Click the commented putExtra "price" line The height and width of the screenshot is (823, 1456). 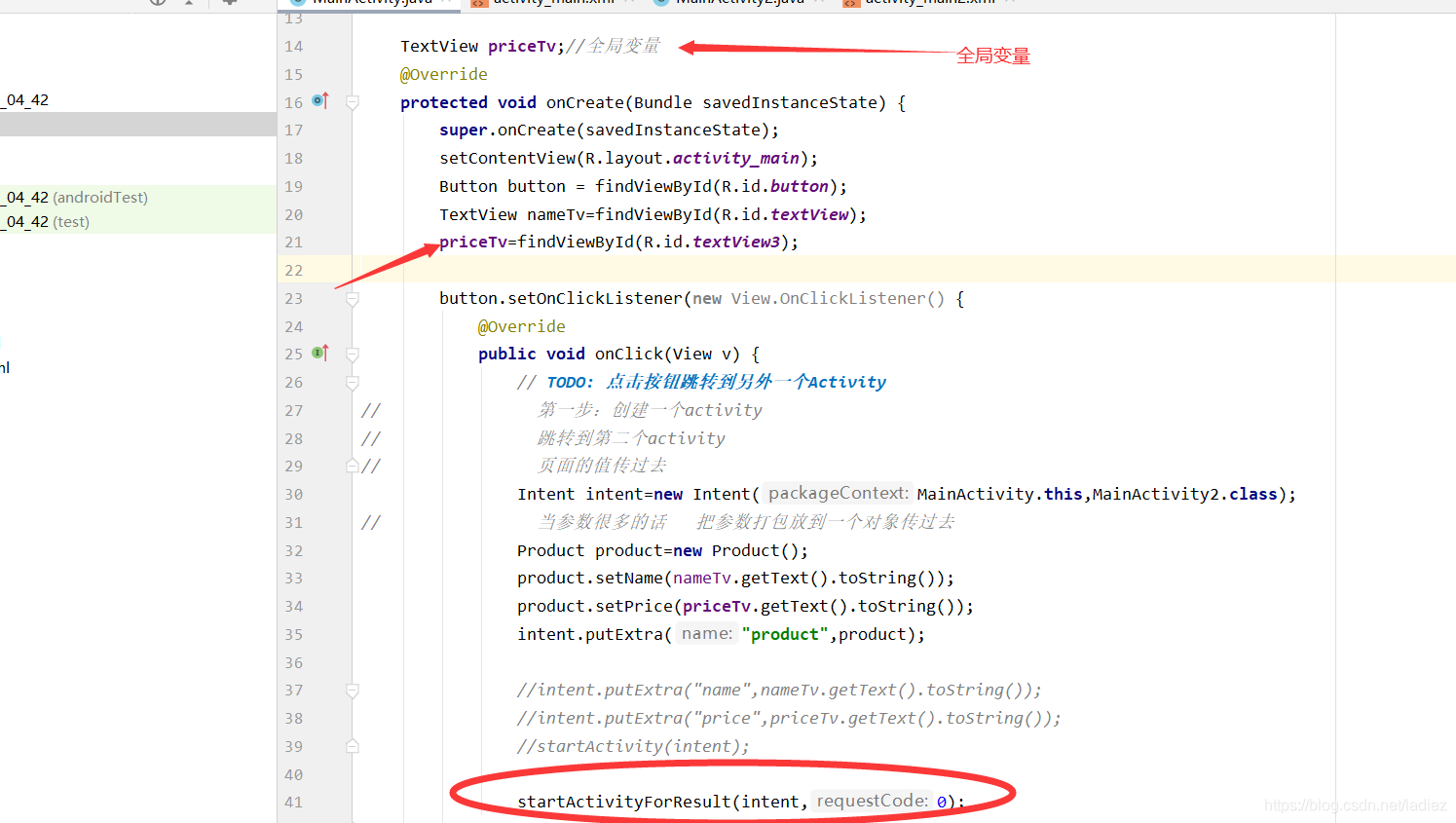click(x=789, y=718)
